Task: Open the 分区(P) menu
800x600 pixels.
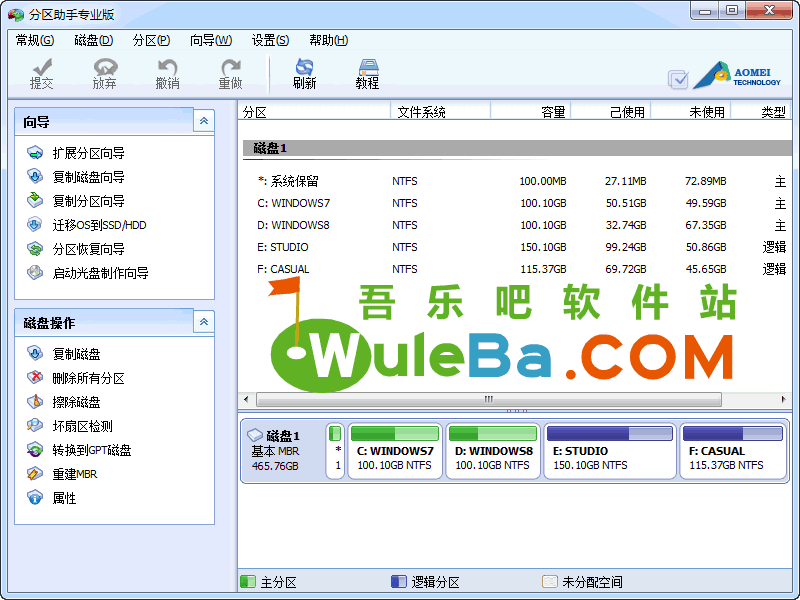Action: [151, 40]
